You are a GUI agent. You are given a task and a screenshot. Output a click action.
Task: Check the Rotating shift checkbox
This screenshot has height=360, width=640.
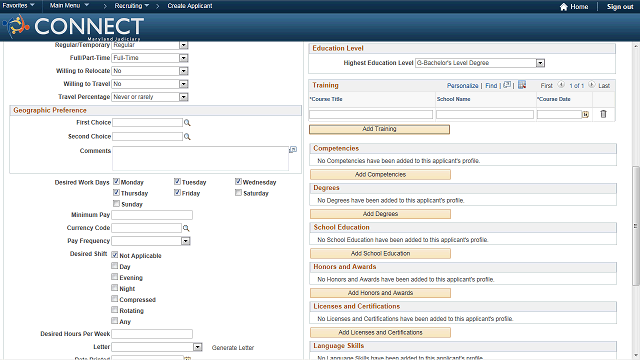pyautogui.click(x=115, y=310)
